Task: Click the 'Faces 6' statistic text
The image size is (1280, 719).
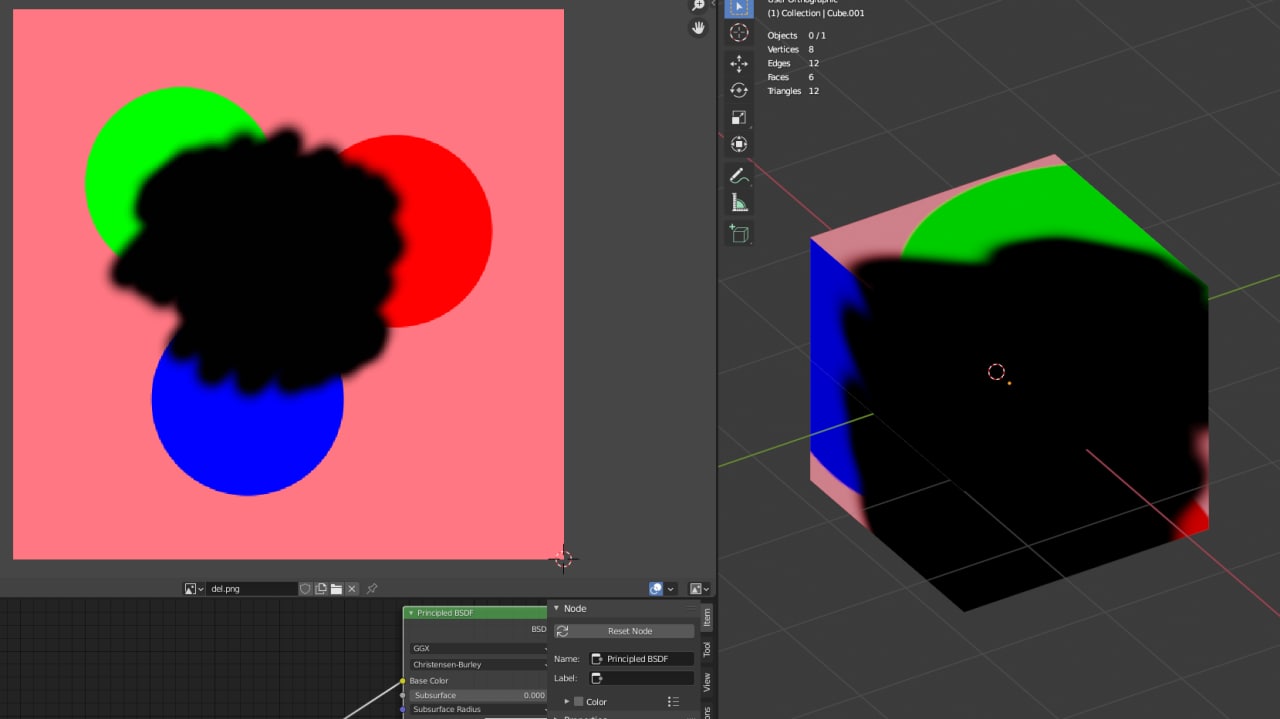Action: coord(791,77)
